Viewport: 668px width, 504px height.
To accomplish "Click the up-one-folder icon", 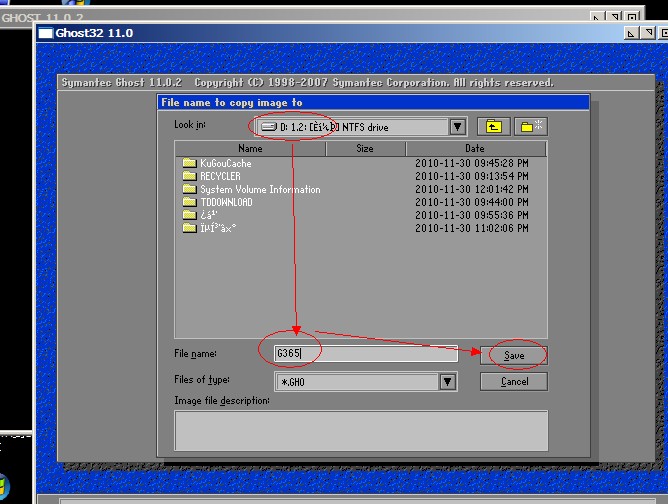I will click(x=493, y=127).
